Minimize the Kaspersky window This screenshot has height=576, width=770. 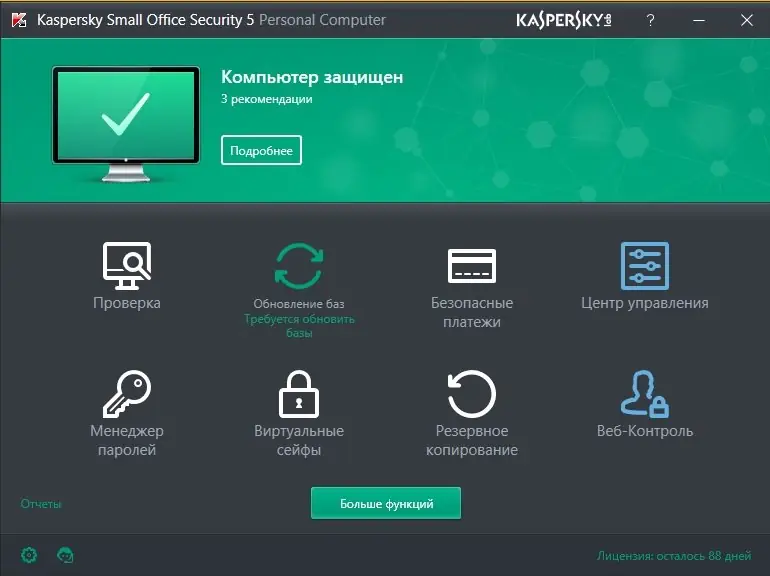[x=699, y=20]
